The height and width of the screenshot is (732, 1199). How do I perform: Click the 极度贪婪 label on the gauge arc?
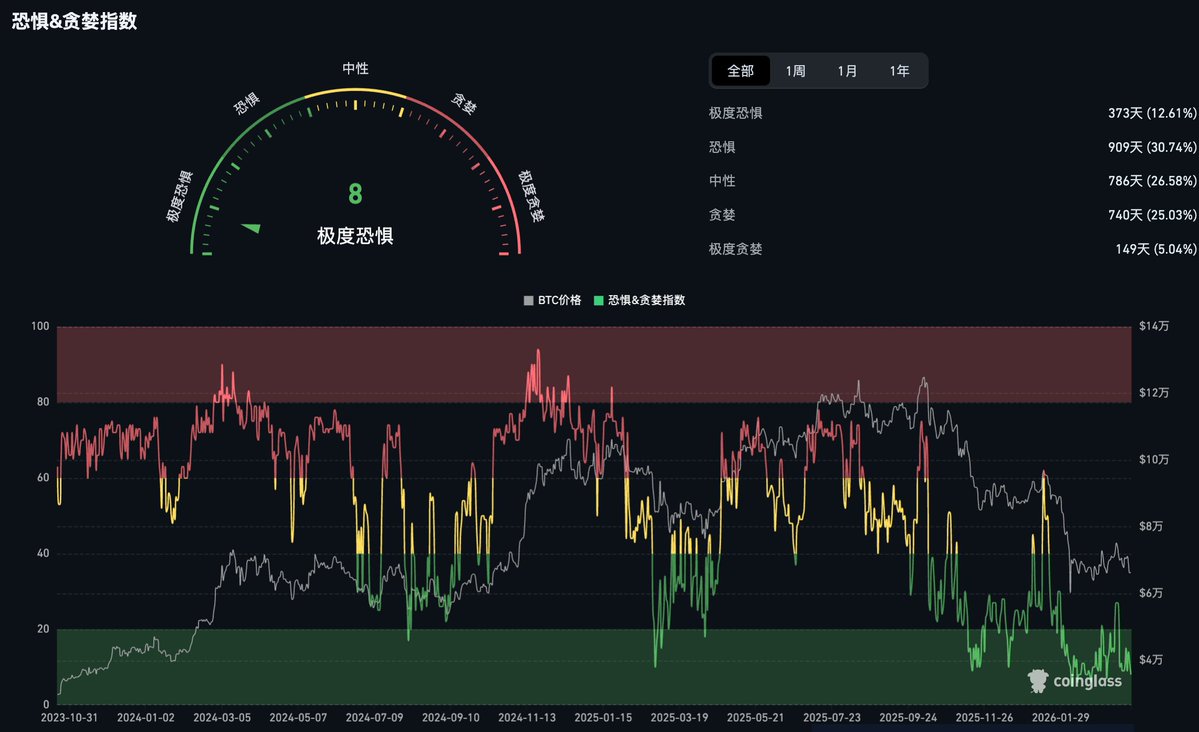click(x=531, y=196)
